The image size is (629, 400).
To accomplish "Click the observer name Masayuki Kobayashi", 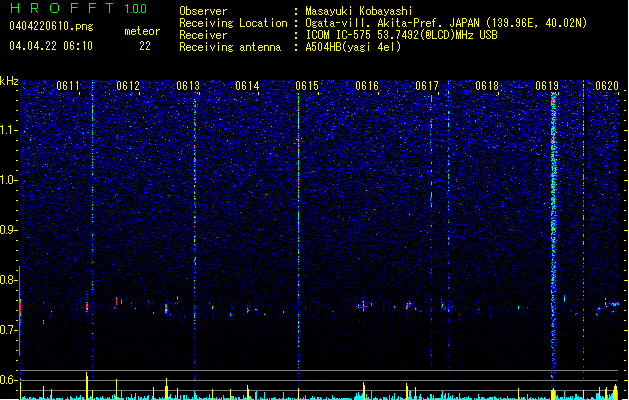I will tap(359, 11).
